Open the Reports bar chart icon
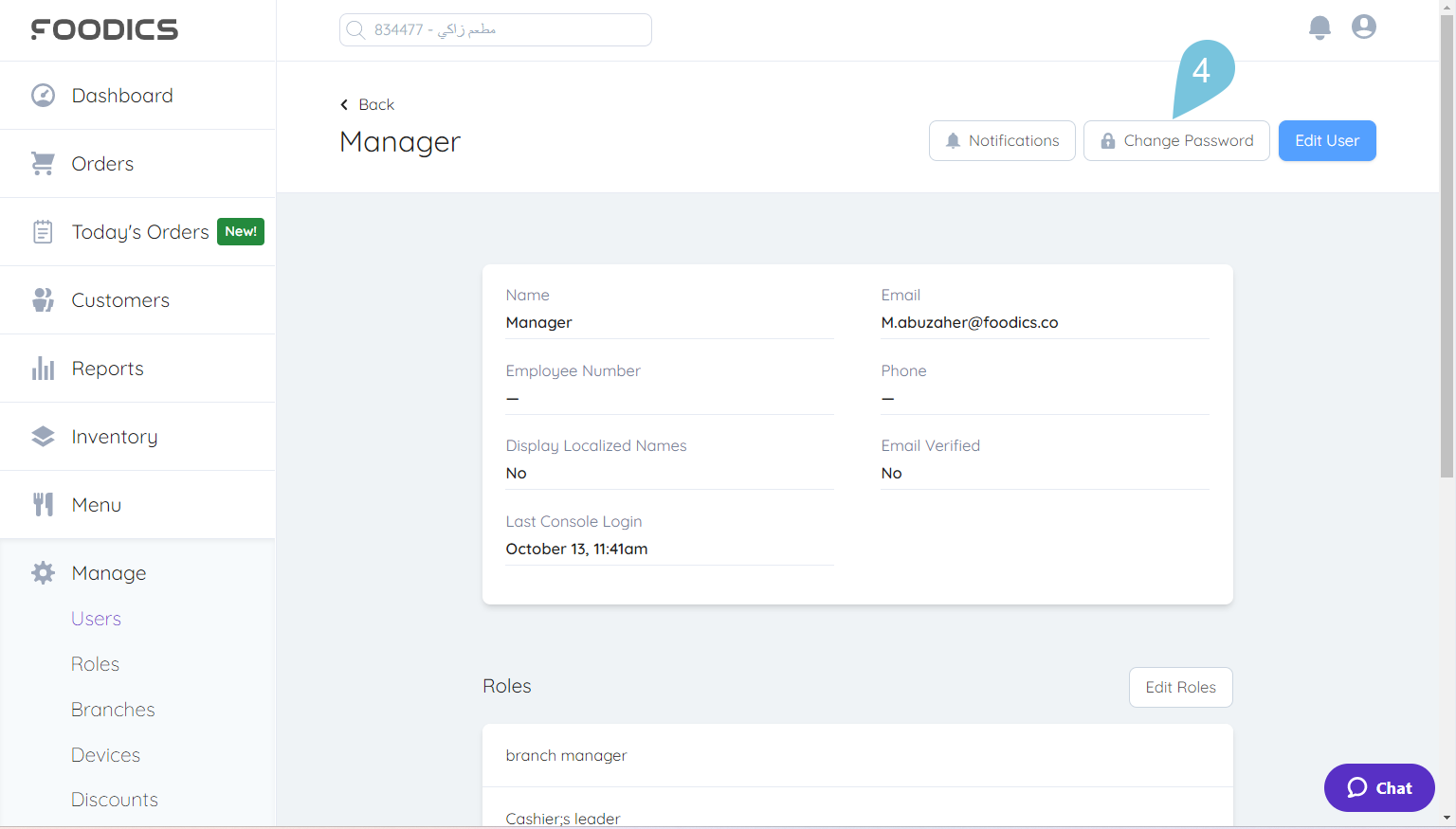The width and height of the screenshot is (1456, 829). [43, 368]
